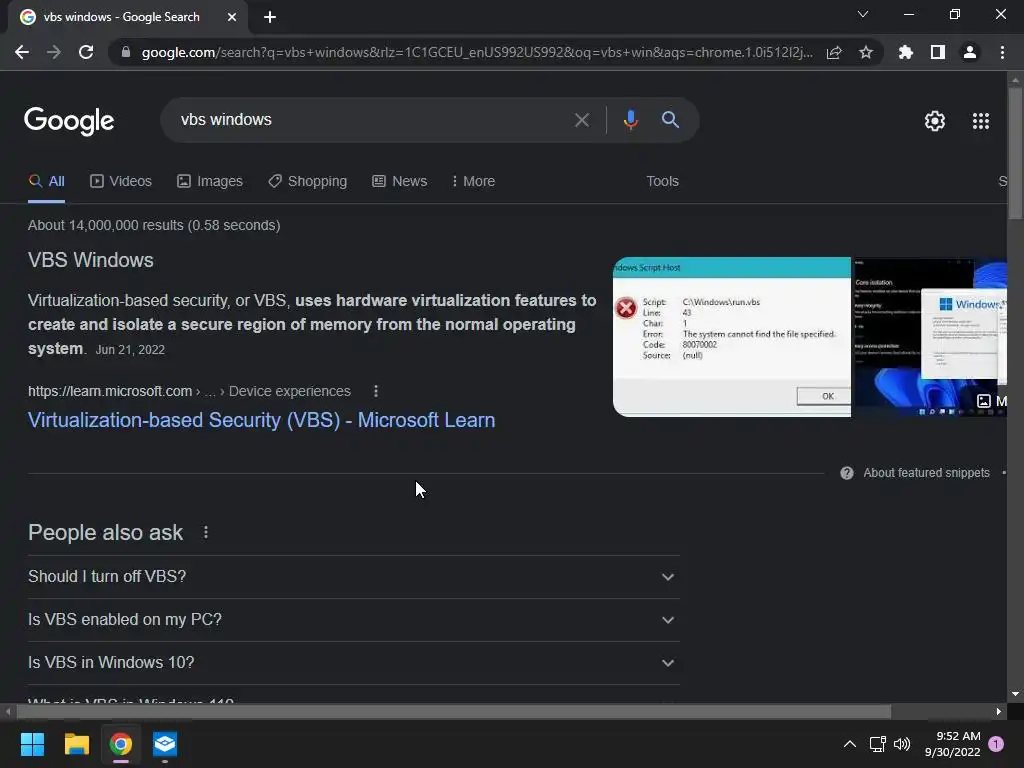1024x768 pixels.
Task: Open Windows Script Host error thumbnail
Action: coord(731,337)
